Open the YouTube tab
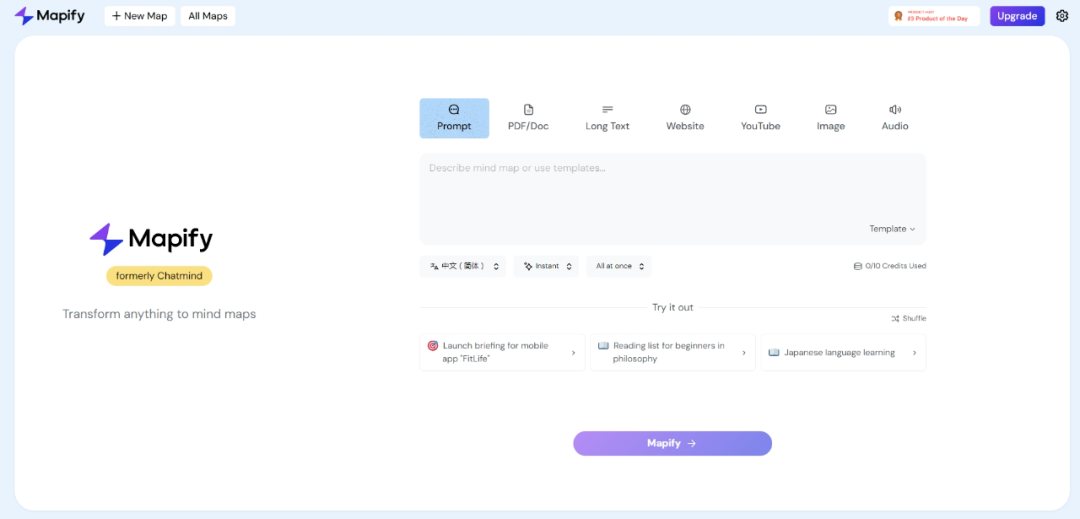 click(x=760, y=118)
